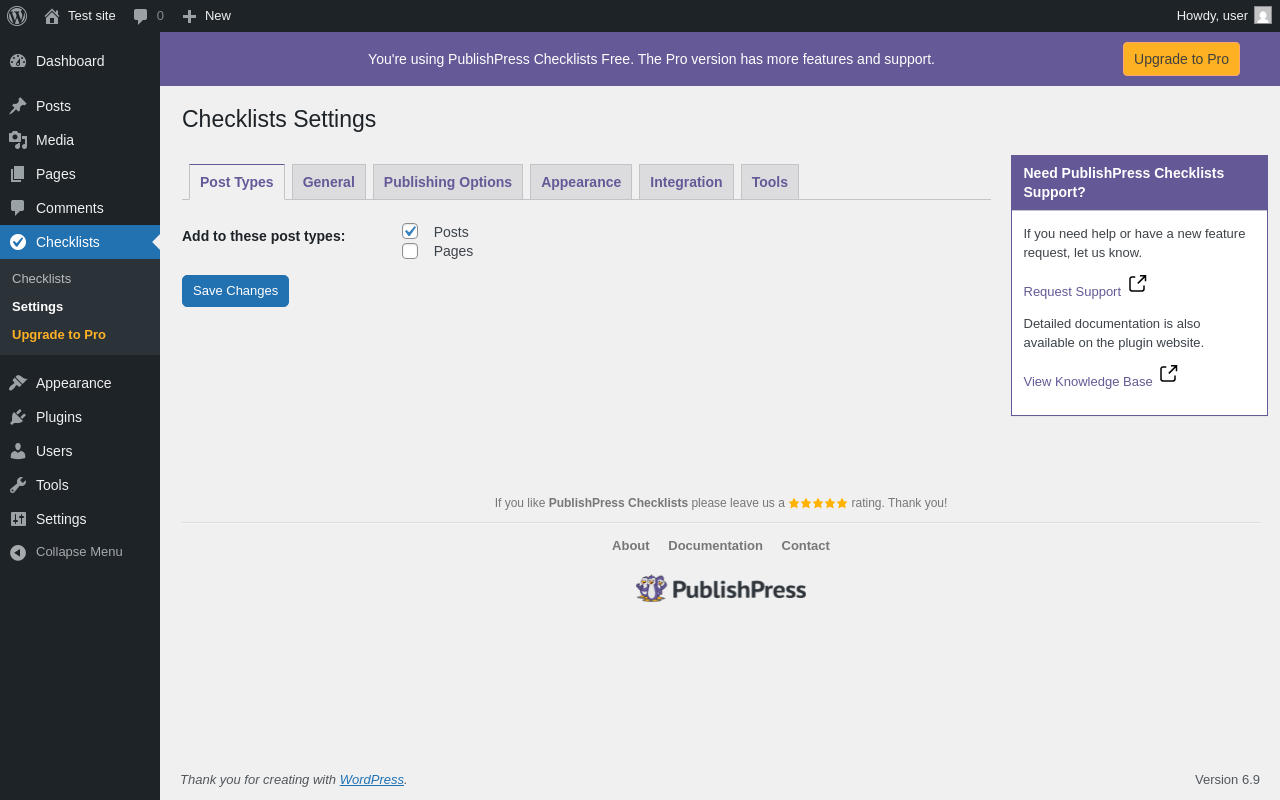This screenshot has width=1280, height=800.
Task: Click the WordPress logo icon
Action: coord(17,16)
